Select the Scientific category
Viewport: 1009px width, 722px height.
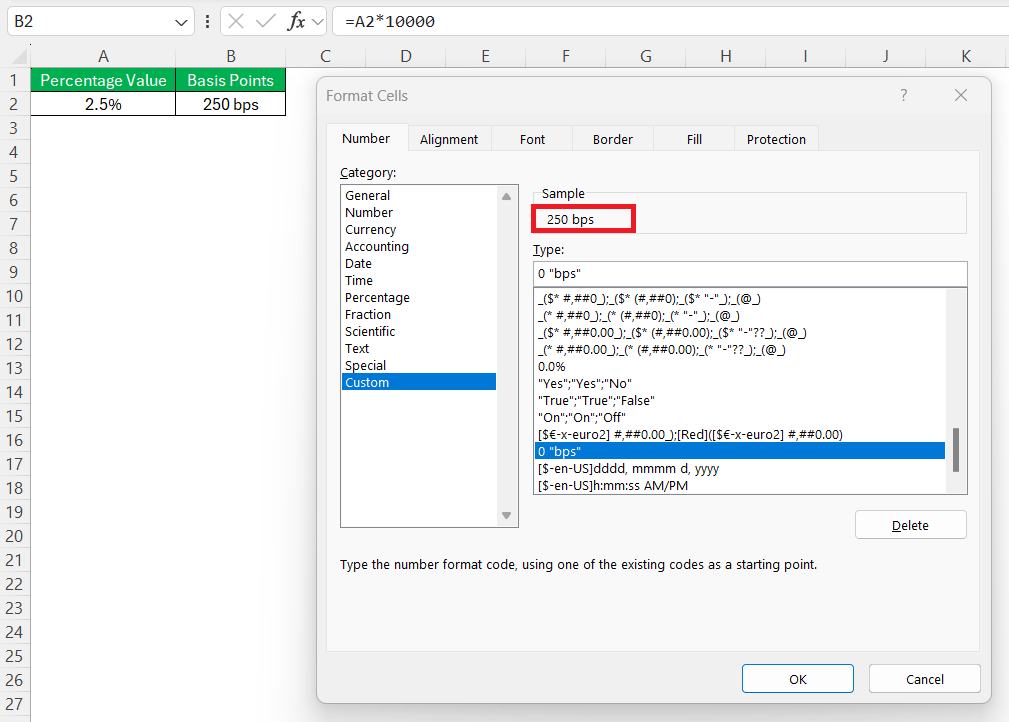pos(419,331)
